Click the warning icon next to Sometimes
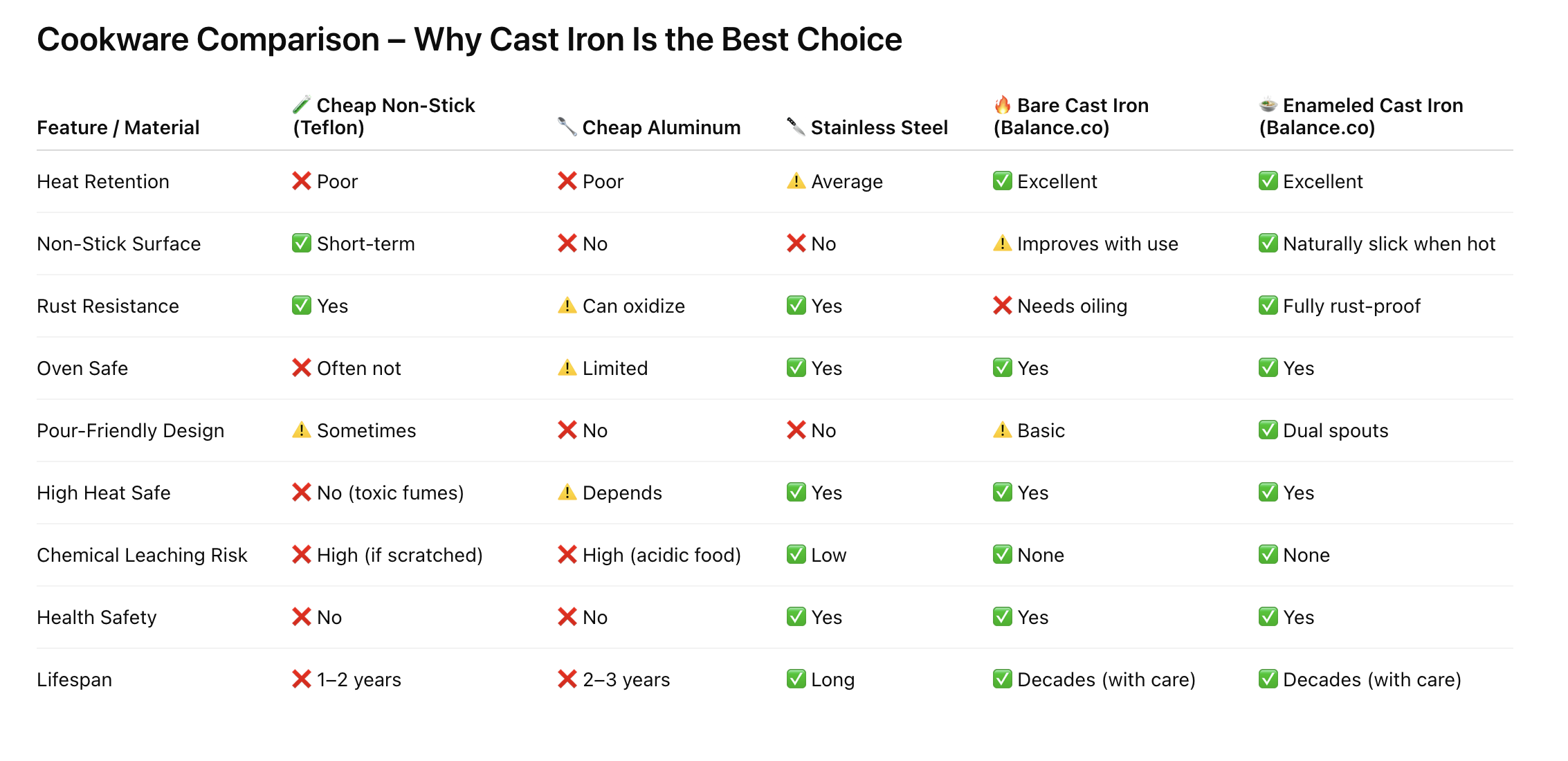Screen dimensions: 1568x761 [x=301, y=430]
